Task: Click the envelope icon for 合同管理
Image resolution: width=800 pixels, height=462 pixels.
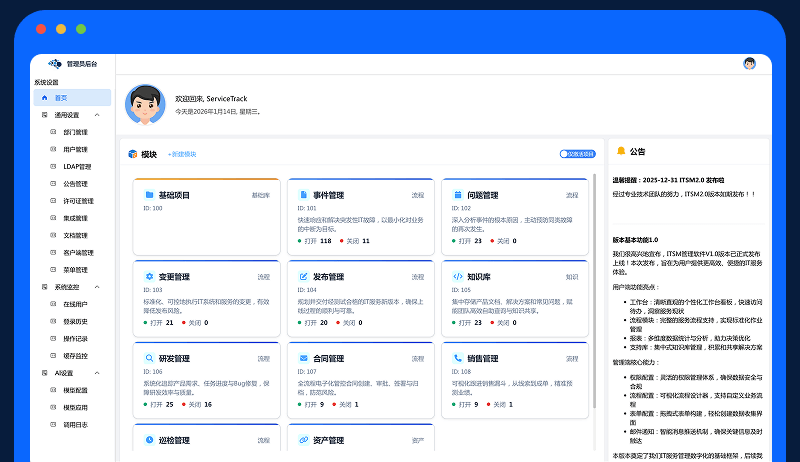Action: pos(303,358)
